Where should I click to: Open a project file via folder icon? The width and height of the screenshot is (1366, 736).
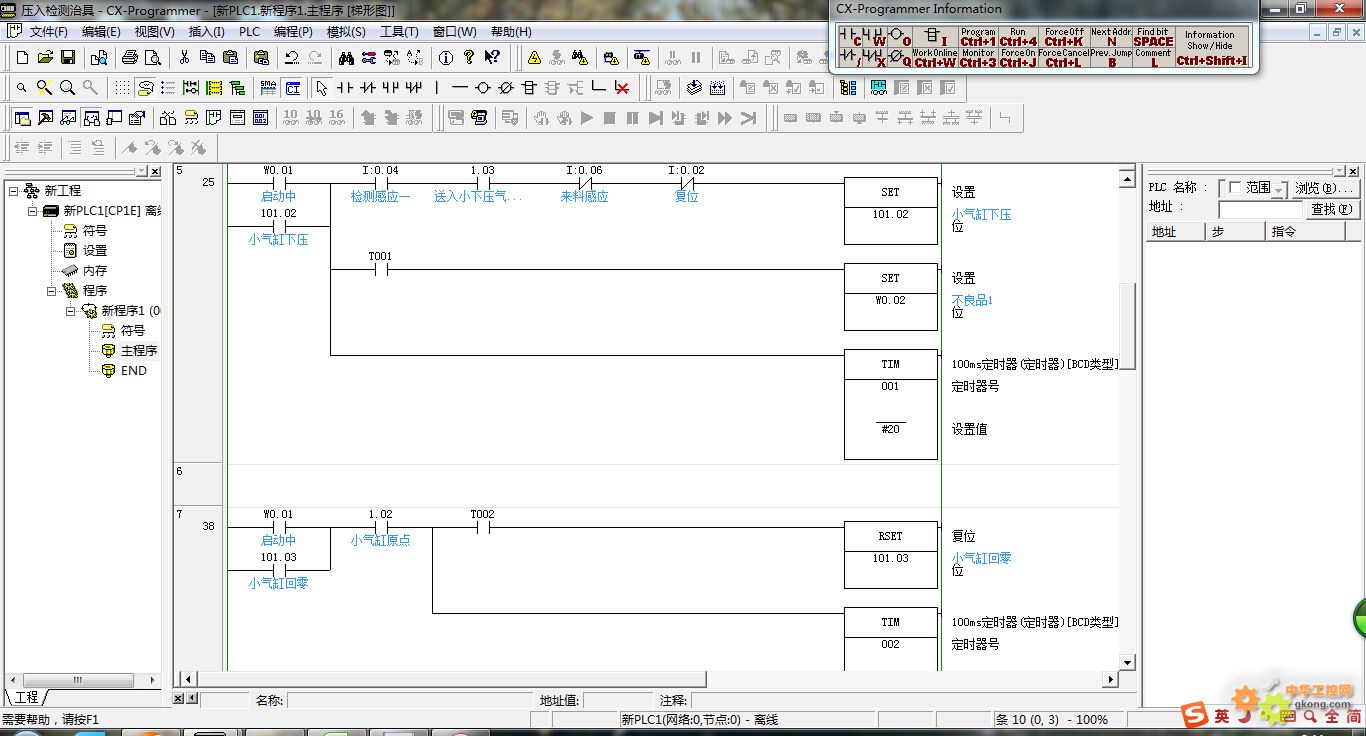(x=45, y=57)
